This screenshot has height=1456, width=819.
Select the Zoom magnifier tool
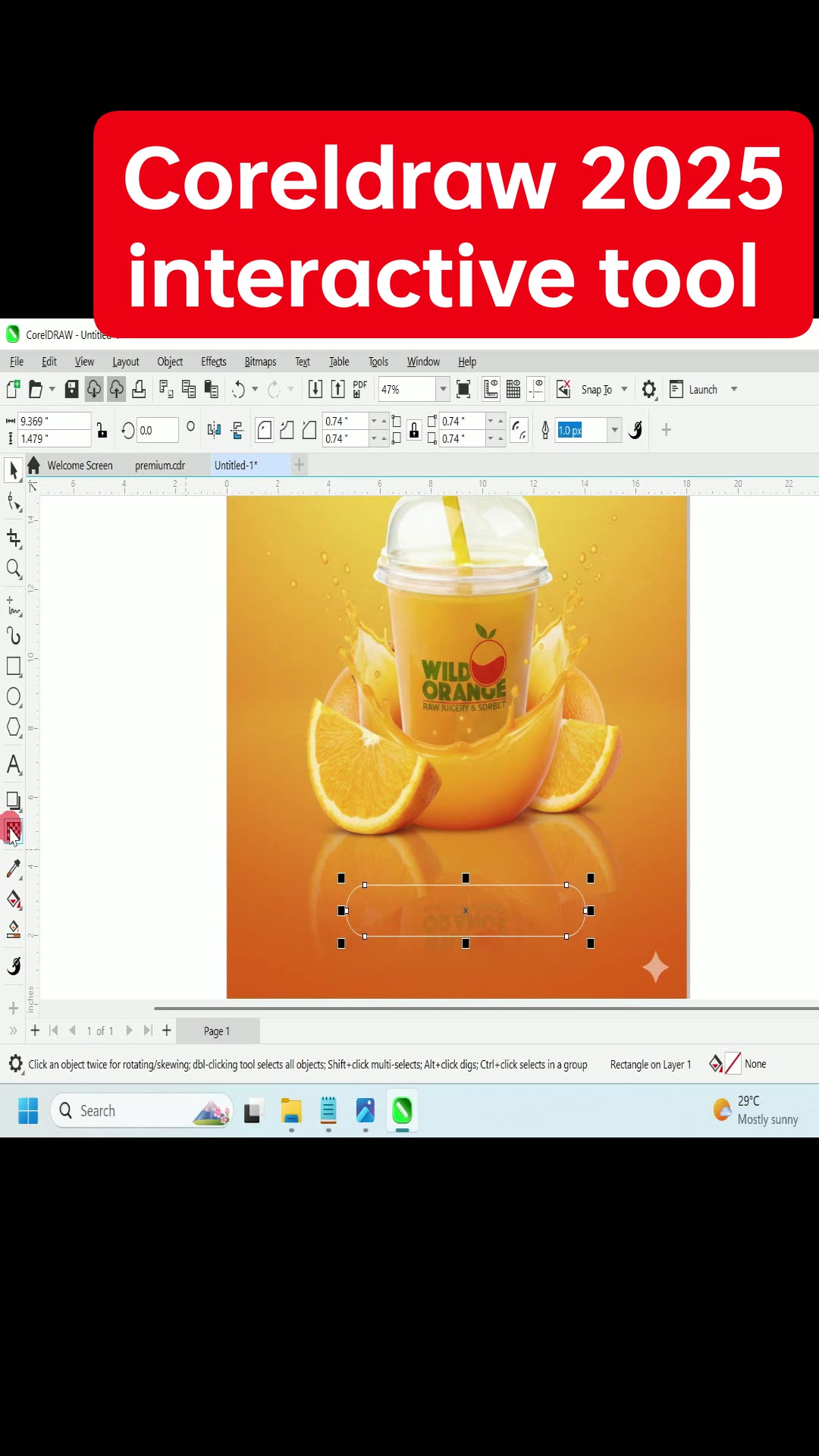13,569
